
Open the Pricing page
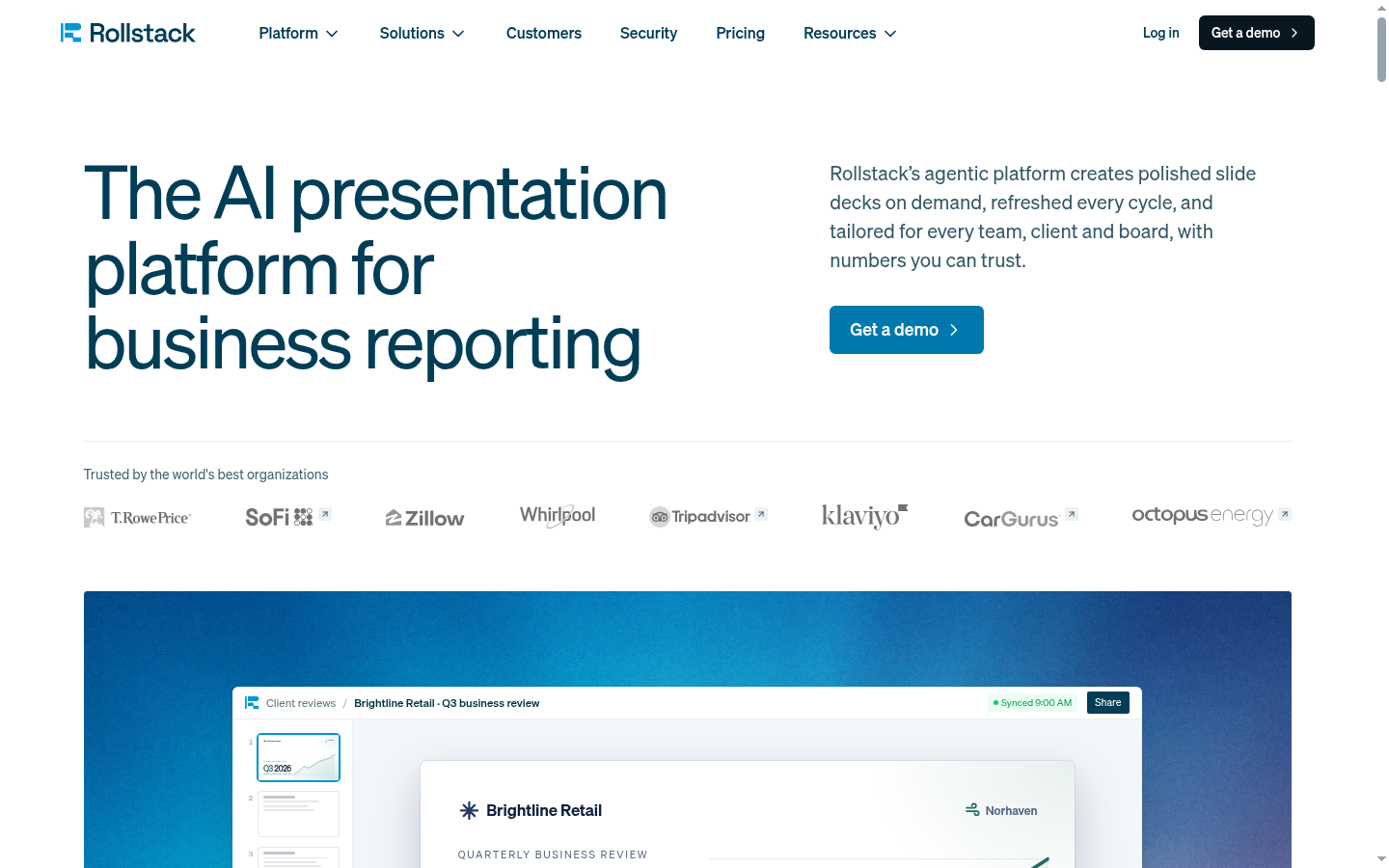[x=740, y=33]
